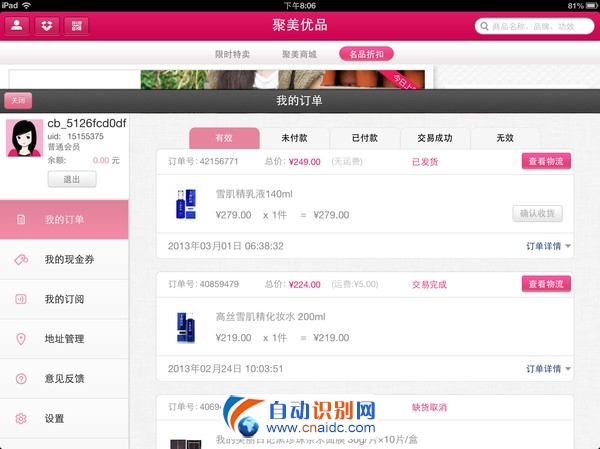
Task: Select the 已付款 orders tab
Action: tap(365, 138)
